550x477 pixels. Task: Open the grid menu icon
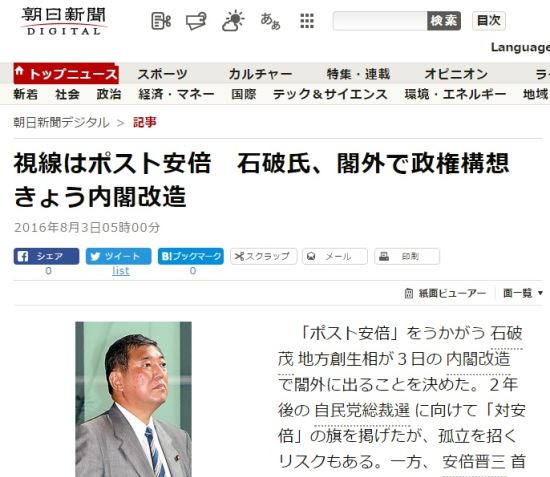tap(307, 21)
